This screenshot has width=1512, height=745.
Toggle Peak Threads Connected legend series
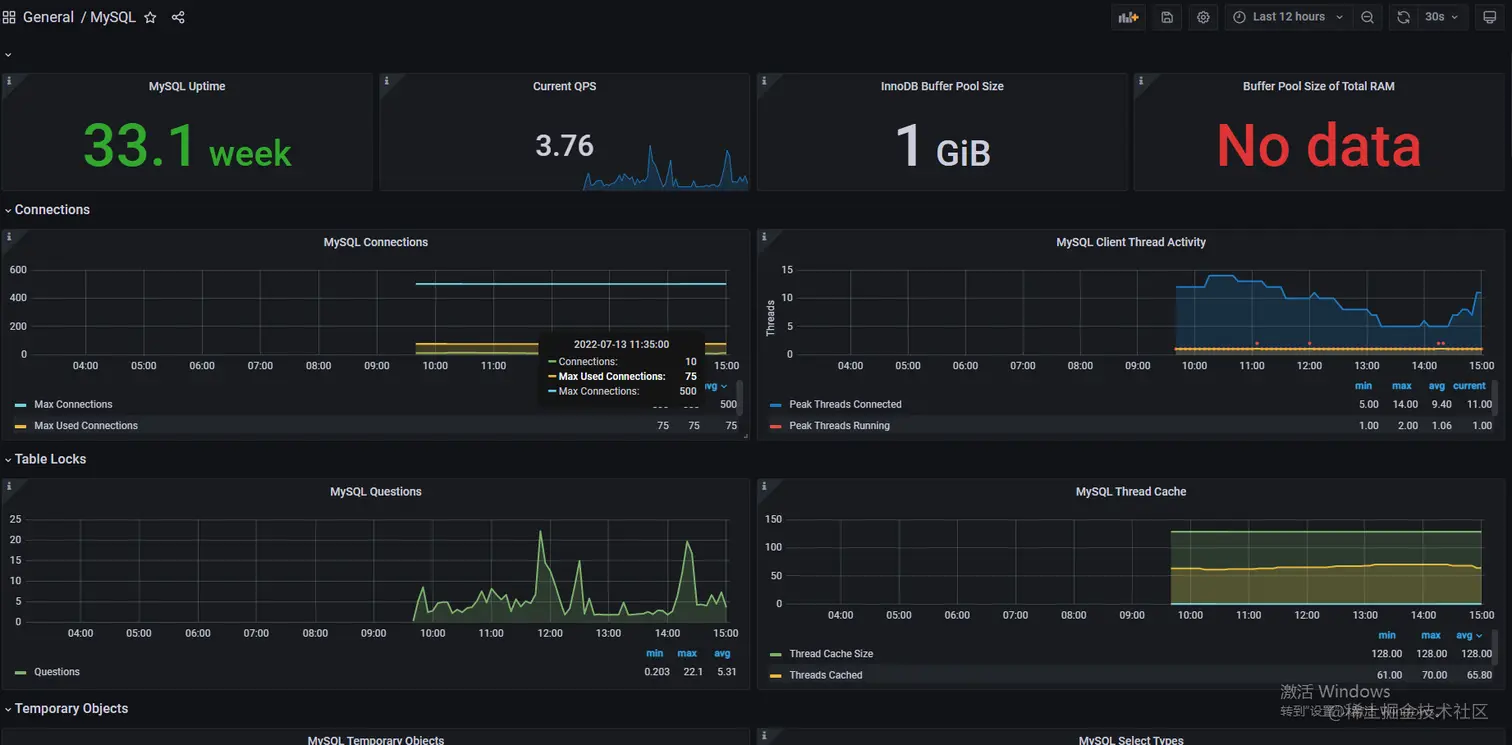[x=845, y=404]
